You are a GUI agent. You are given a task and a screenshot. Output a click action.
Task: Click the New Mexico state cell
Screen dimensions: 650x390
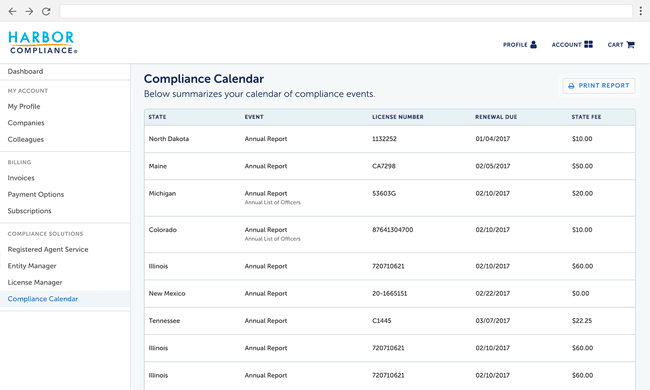coord(167,293)
